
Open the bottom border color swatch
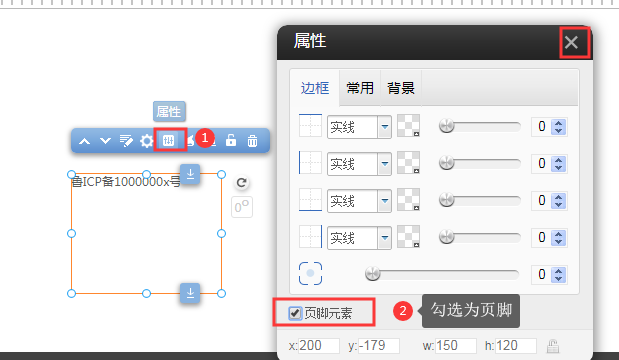point(408,199)
